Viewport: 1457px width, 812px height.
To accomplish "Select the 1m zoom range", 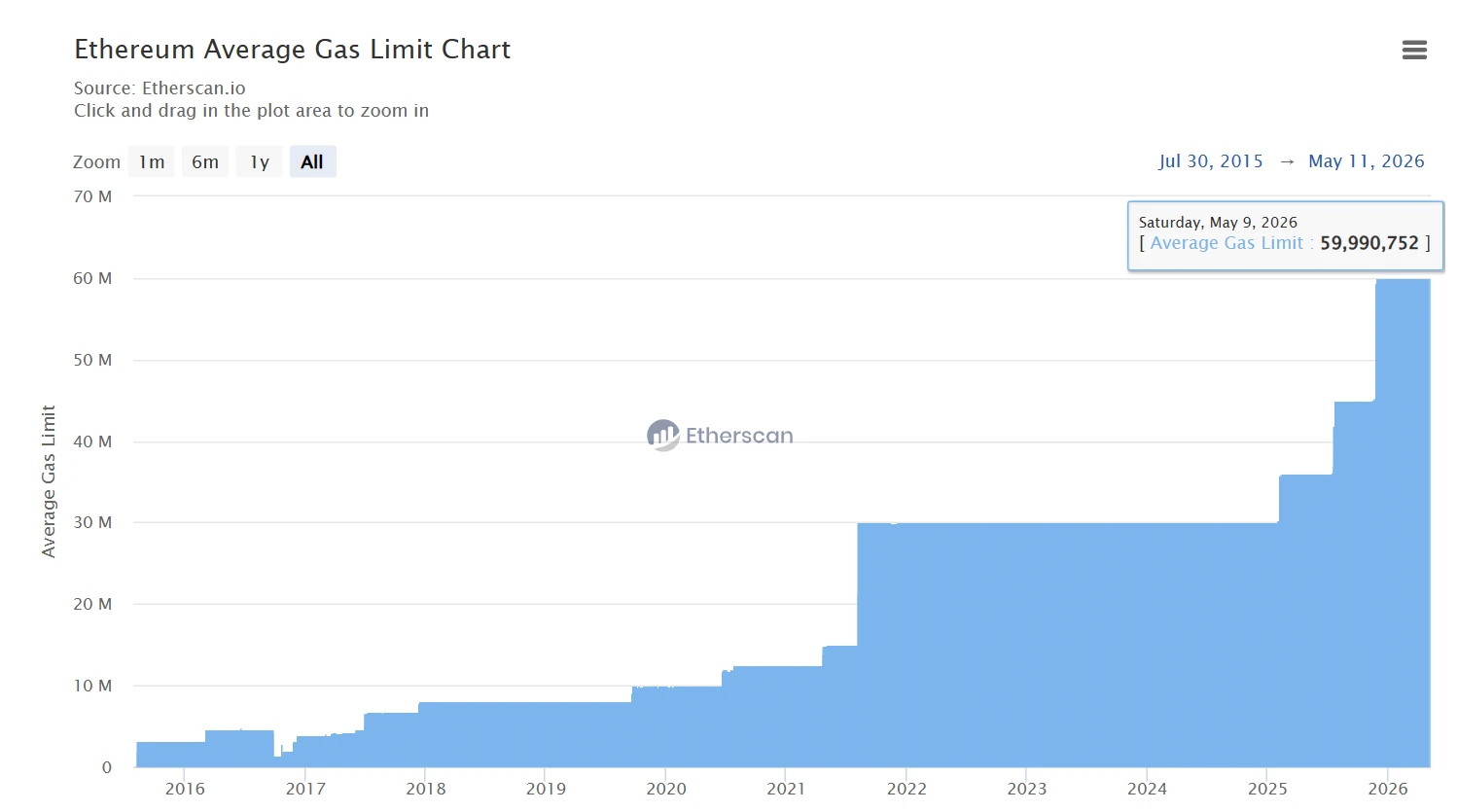I will click(151, 161).
